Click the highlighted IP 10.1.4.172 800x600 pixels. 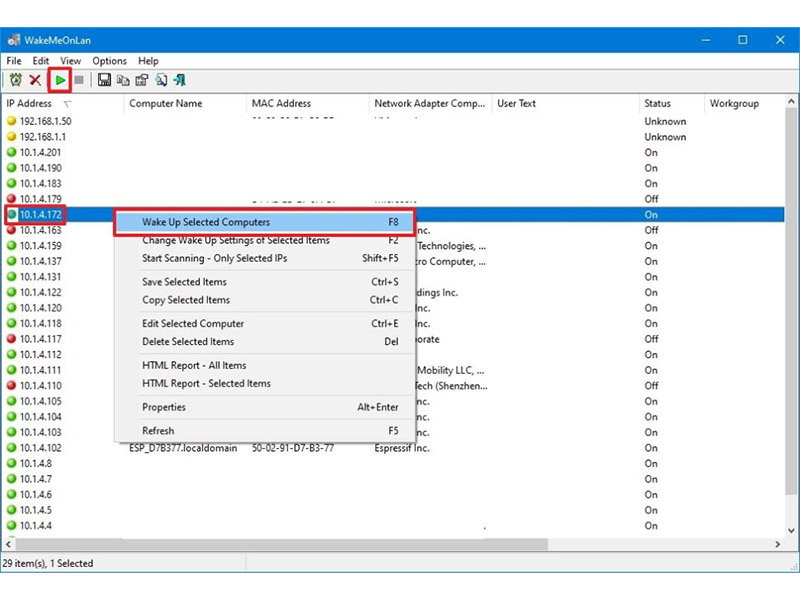[x=41, y=215]
